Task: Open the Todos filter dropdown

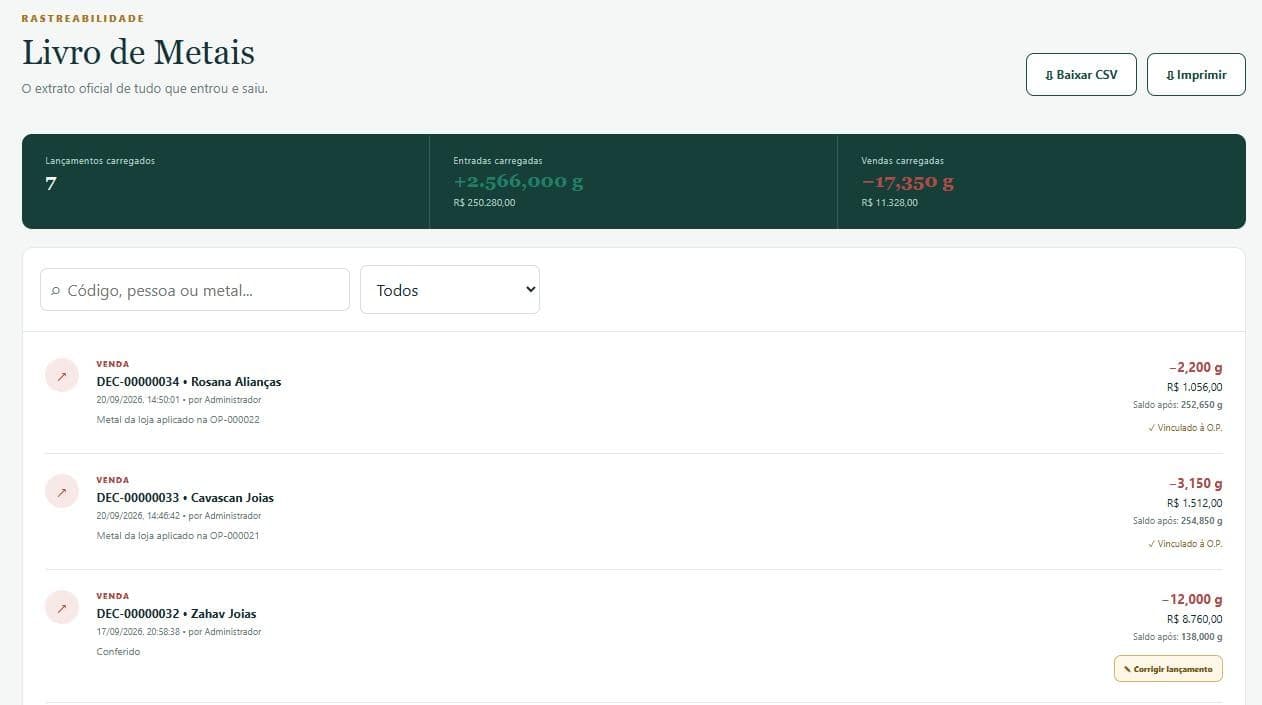Action: pyautogui.click(x=450, y=290)
